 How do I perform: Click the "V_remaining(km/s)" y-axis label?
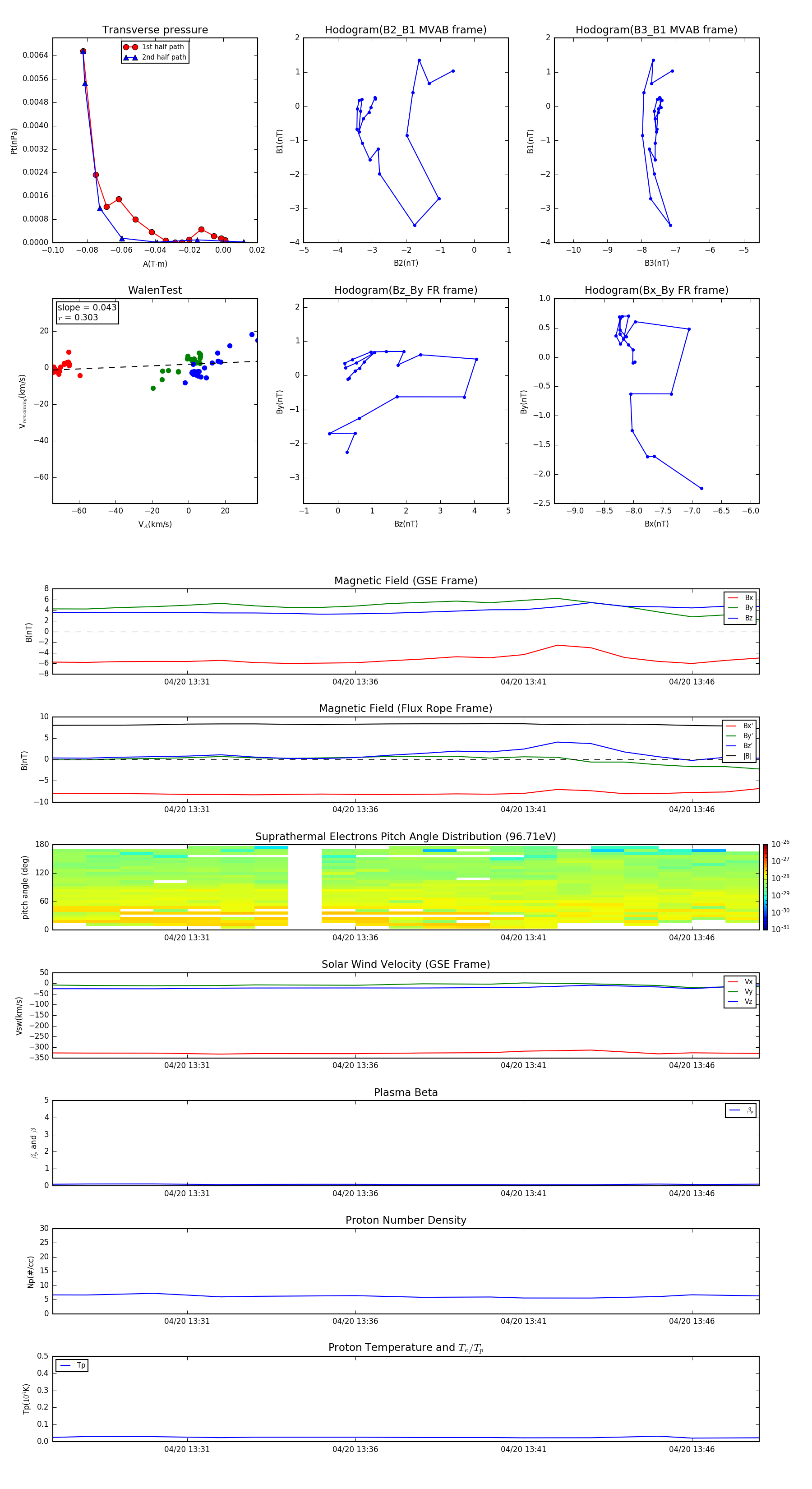[x=22, y=401]
